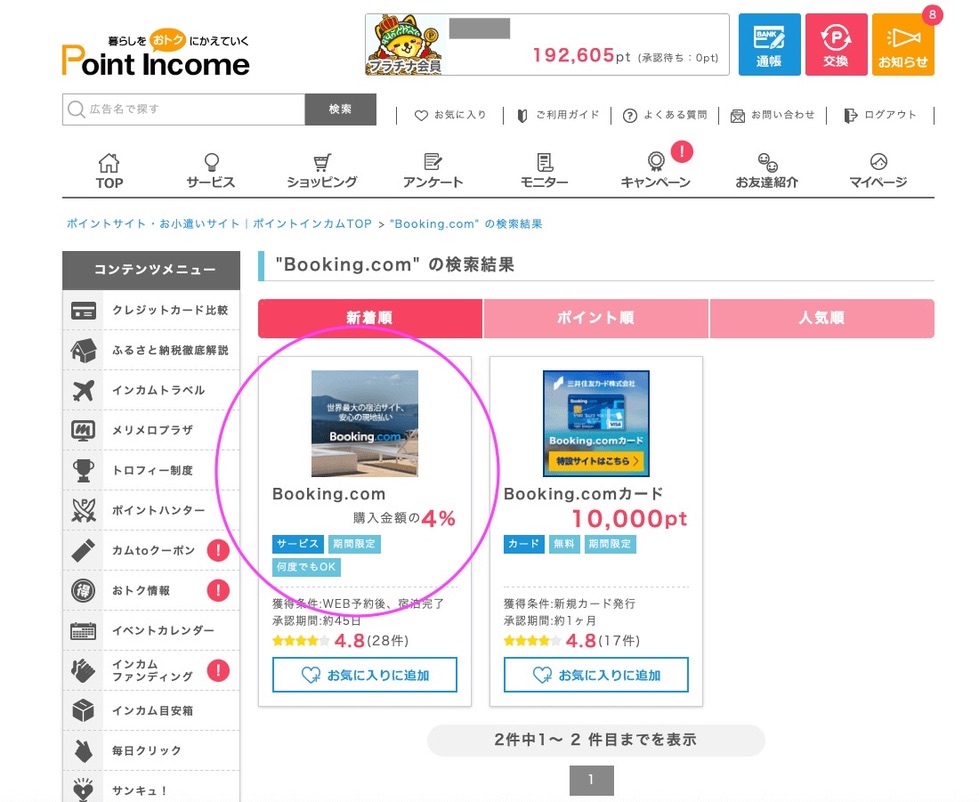Switch to the 人気順 sorting tab
This screenshot has width=979, height=802.
[821, 318]
